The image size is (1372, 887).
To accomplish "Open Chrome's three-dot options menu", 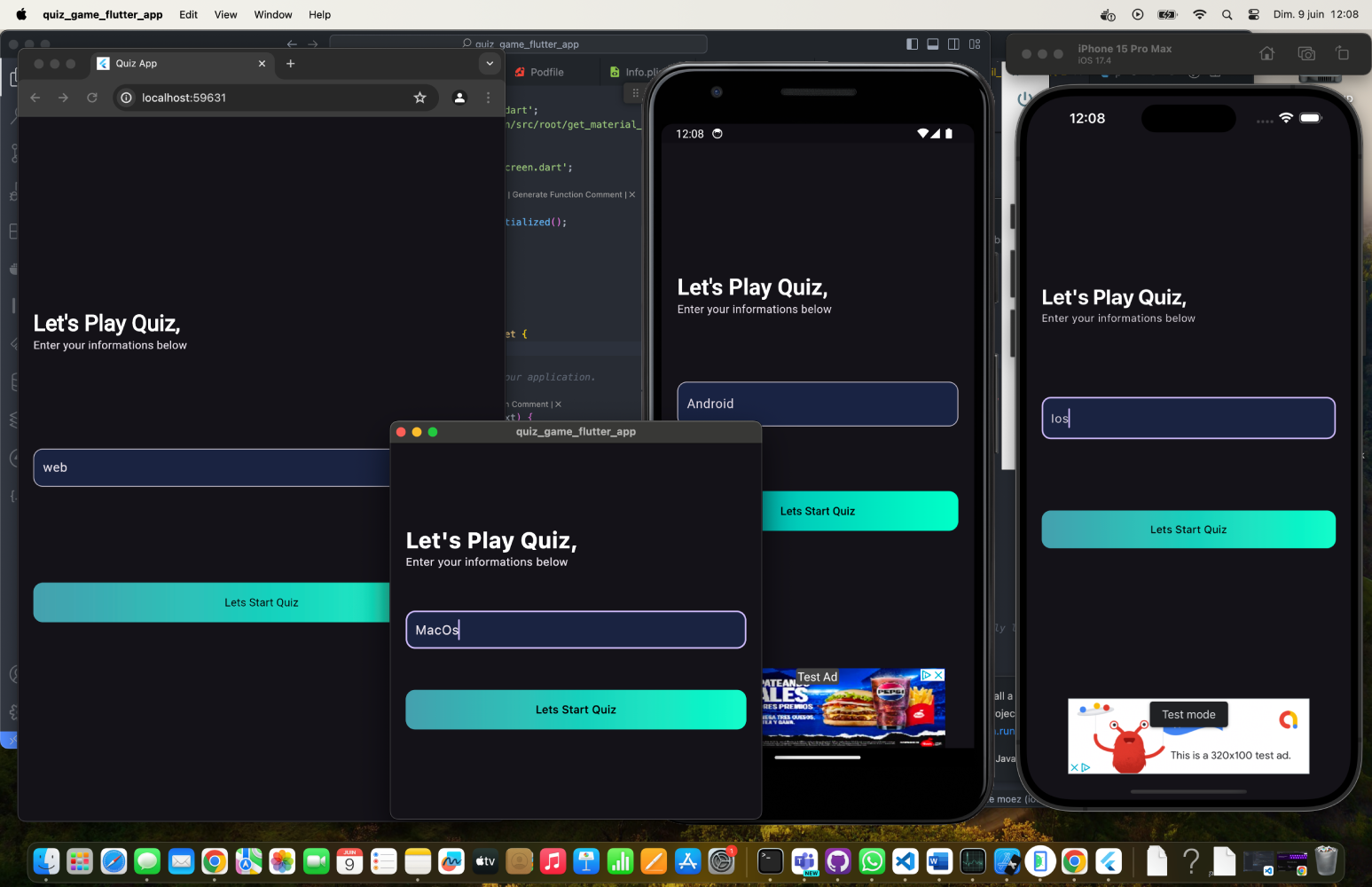I will [488, 98].
